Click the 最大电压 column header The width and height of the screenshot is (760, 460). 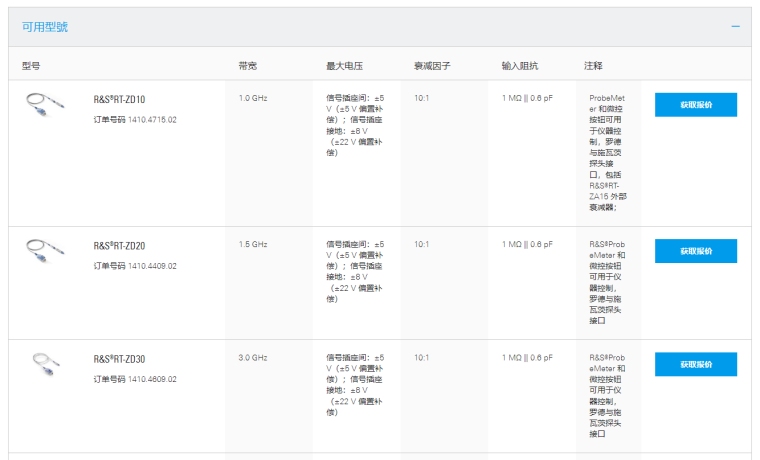coord(344,65)
